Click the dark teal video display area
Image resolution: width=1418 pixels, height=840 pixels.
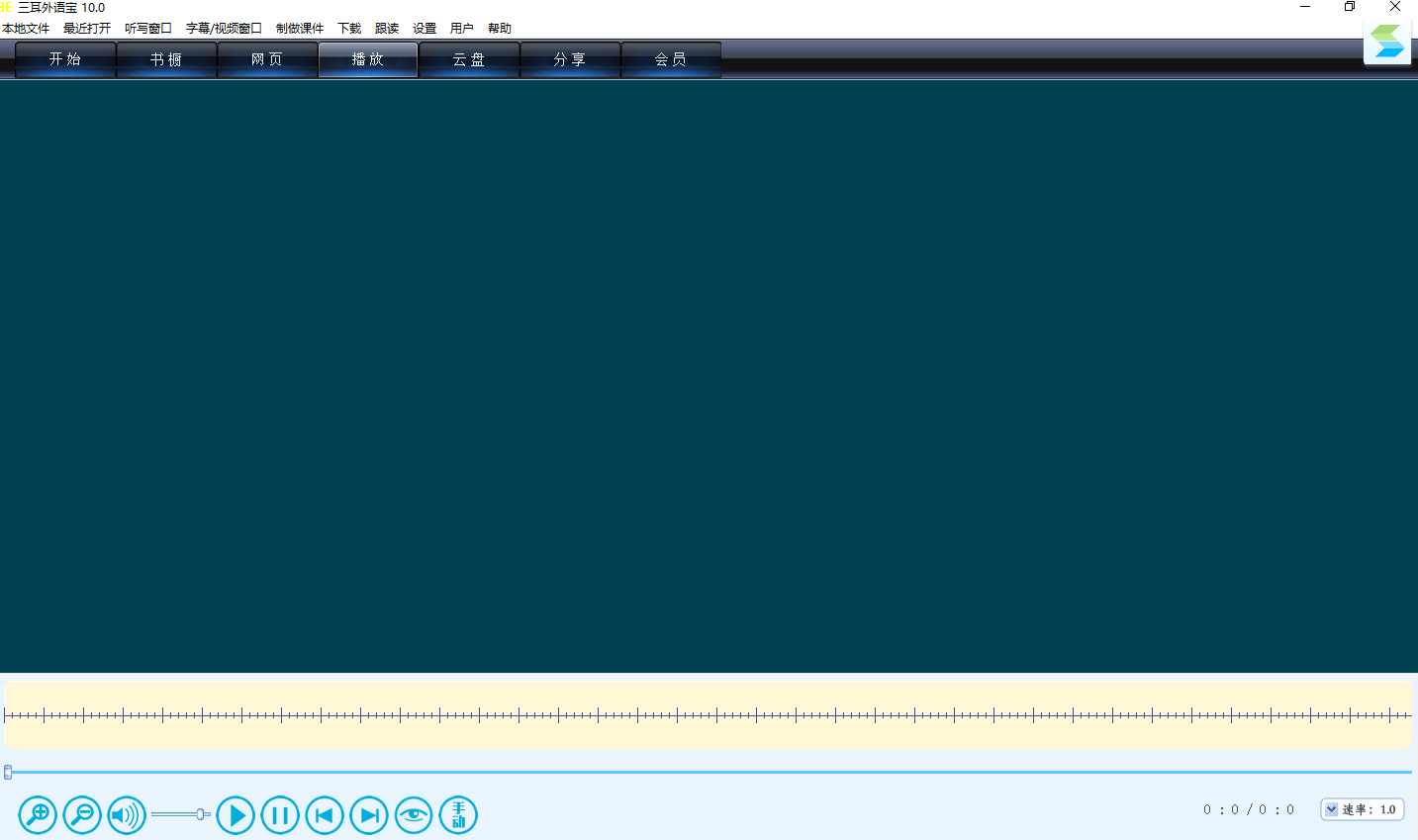(709, 376)
